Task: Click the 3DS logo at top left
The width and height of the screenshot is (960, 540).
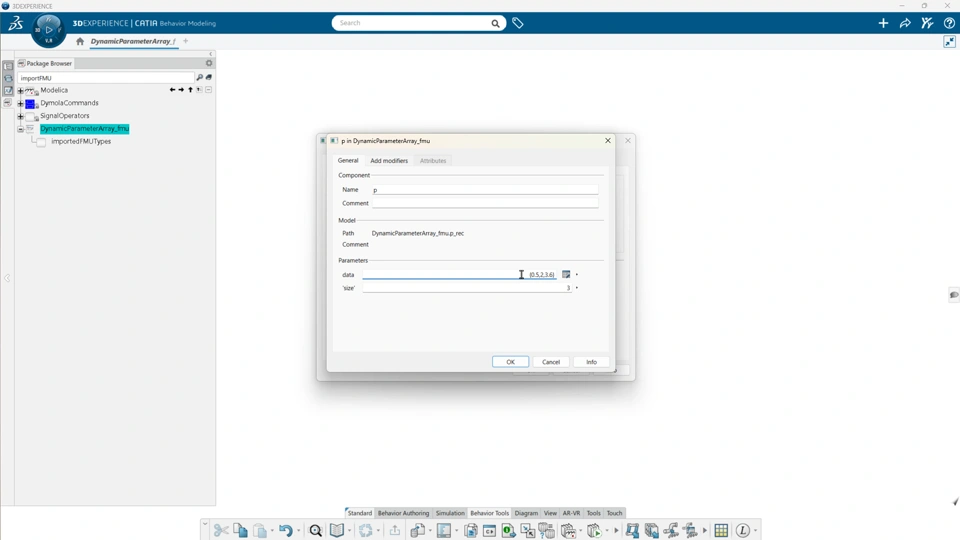Action: 15,23
